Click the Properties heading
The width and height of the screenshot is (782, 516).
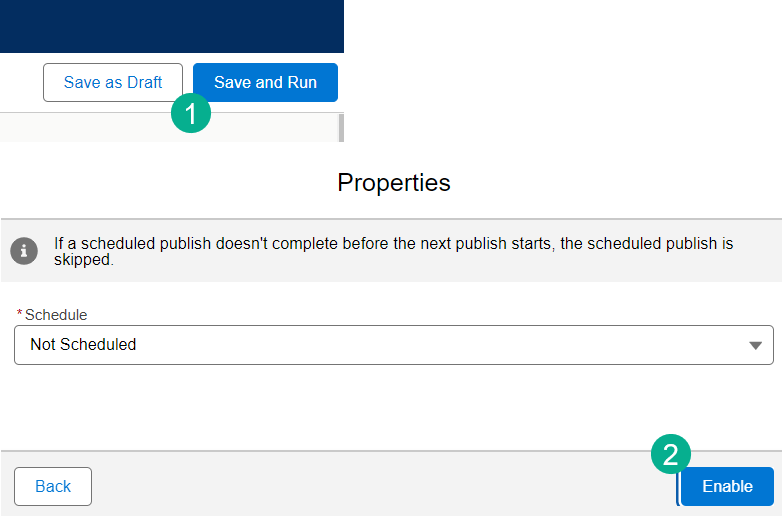click(x=394, y=183)
